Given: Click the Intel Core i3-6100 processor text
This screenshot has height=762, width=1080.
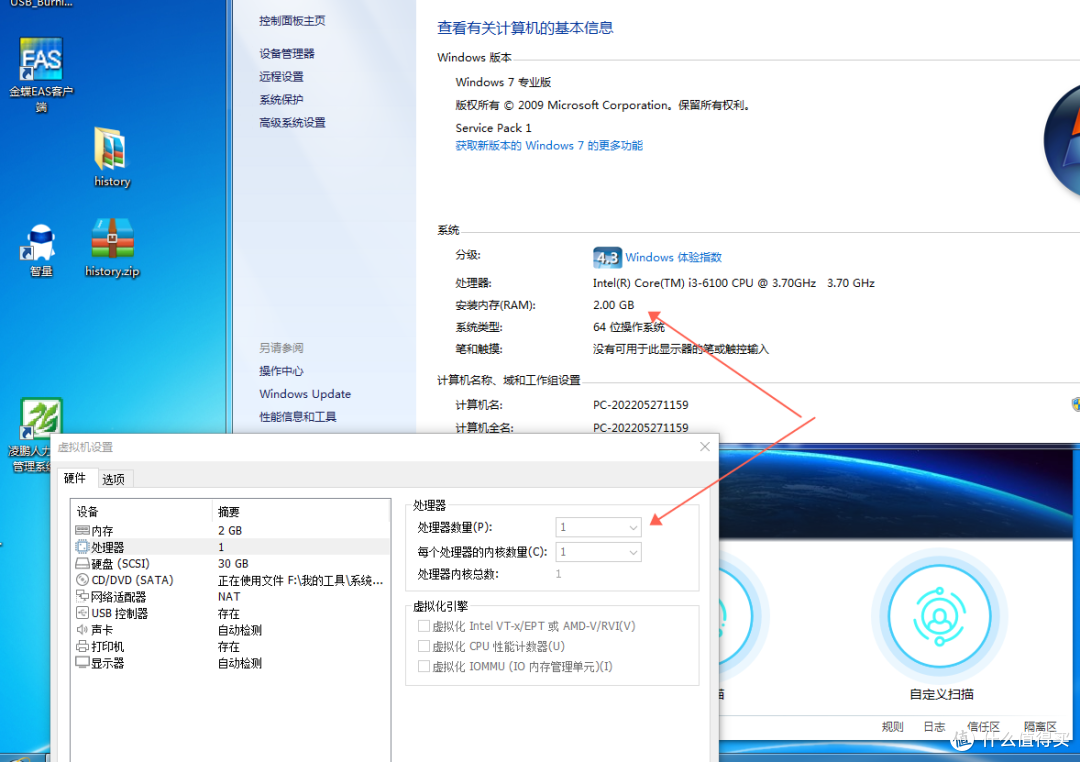Looking at the screenshot, I should pyautogui.click(x=734, y=282).
